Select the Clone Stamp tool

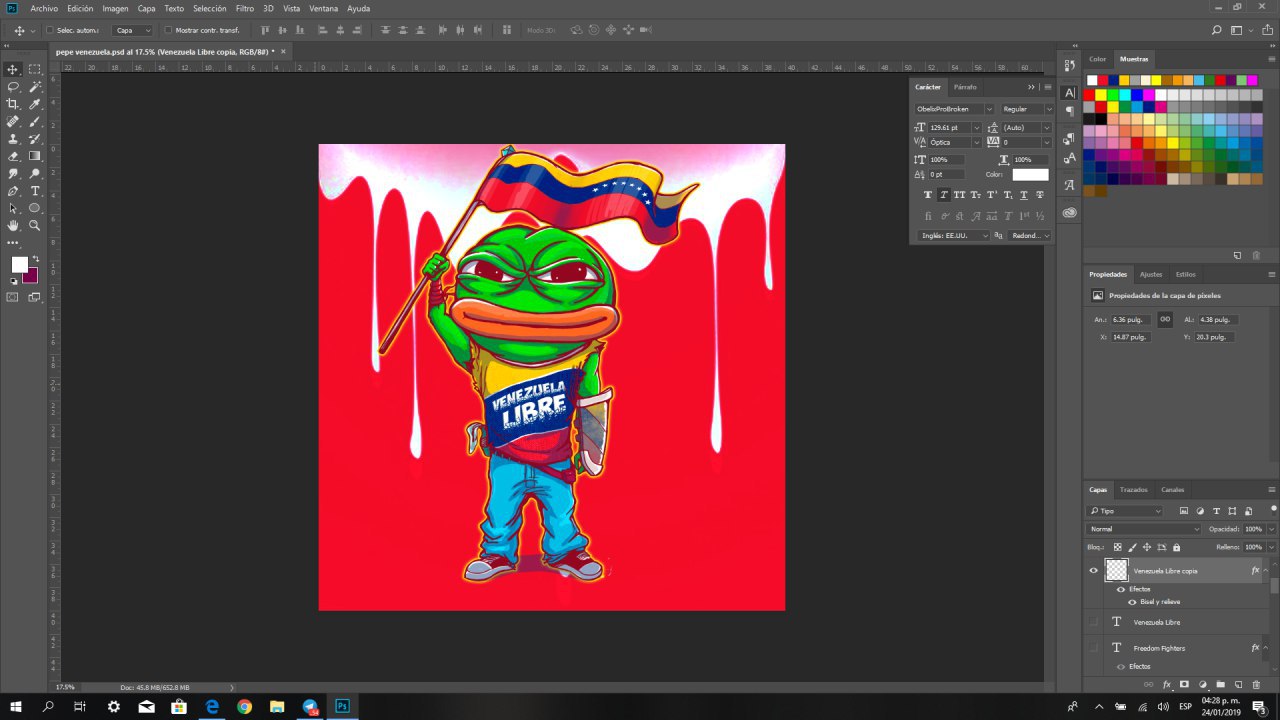click(13, 139)
